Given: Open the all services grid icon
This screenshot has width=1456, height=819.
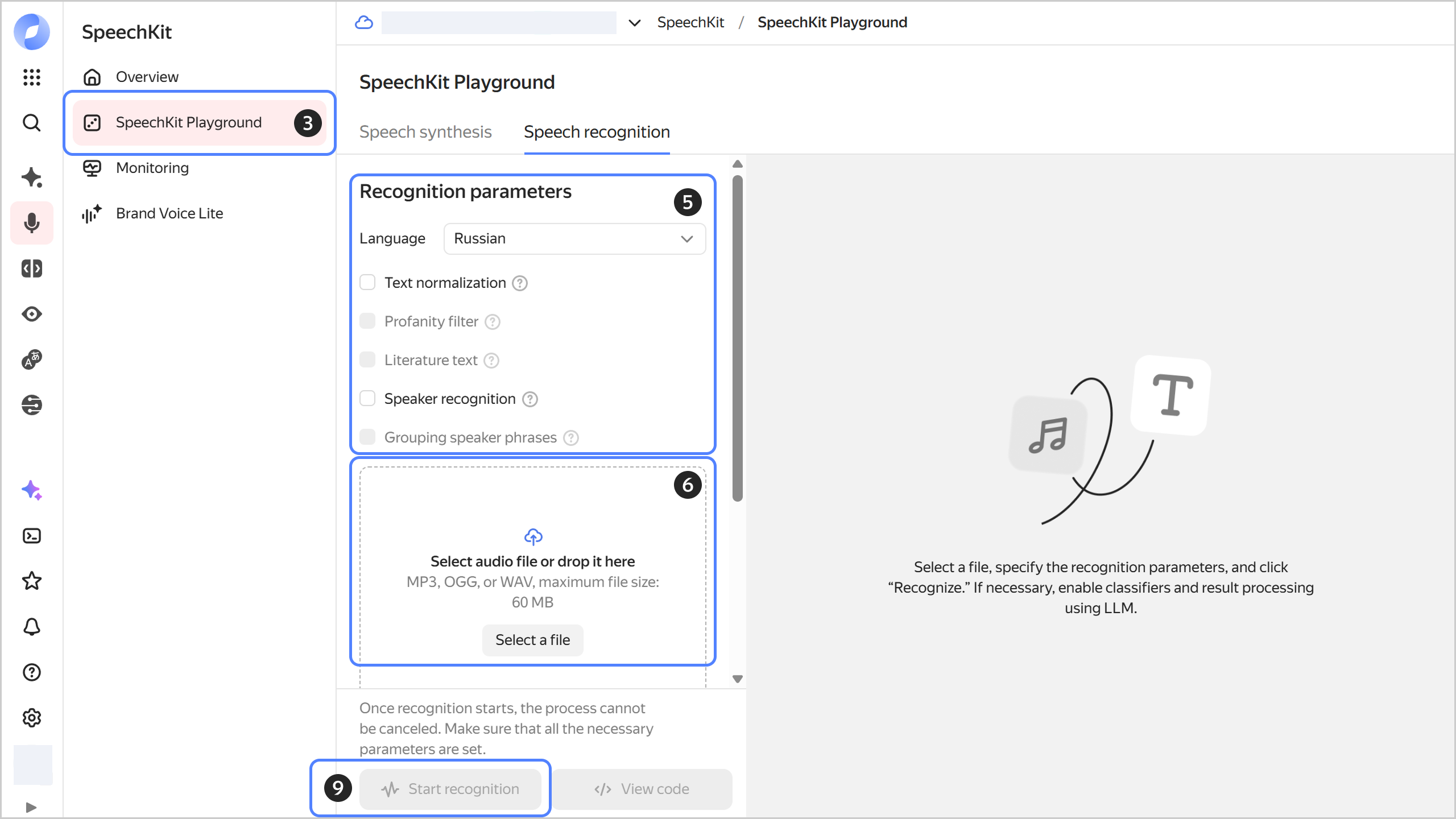Looking at the screenshot, I should (32, 77).
